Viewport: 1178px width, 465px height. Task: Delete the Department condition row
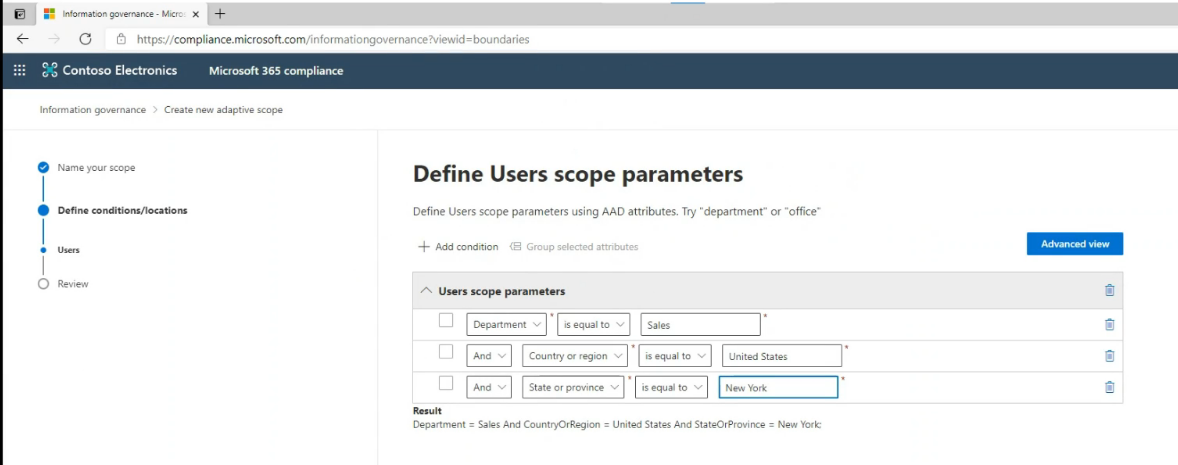(1109, 324)
